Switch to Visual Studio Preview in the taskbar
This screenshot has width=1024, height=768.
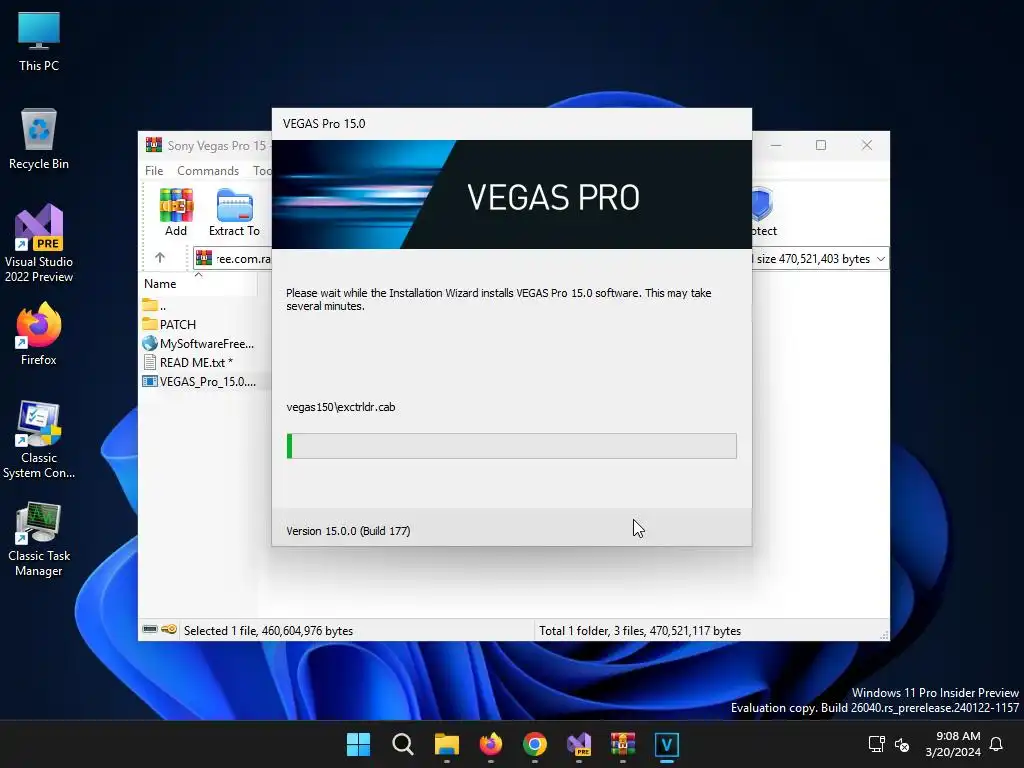579,744
